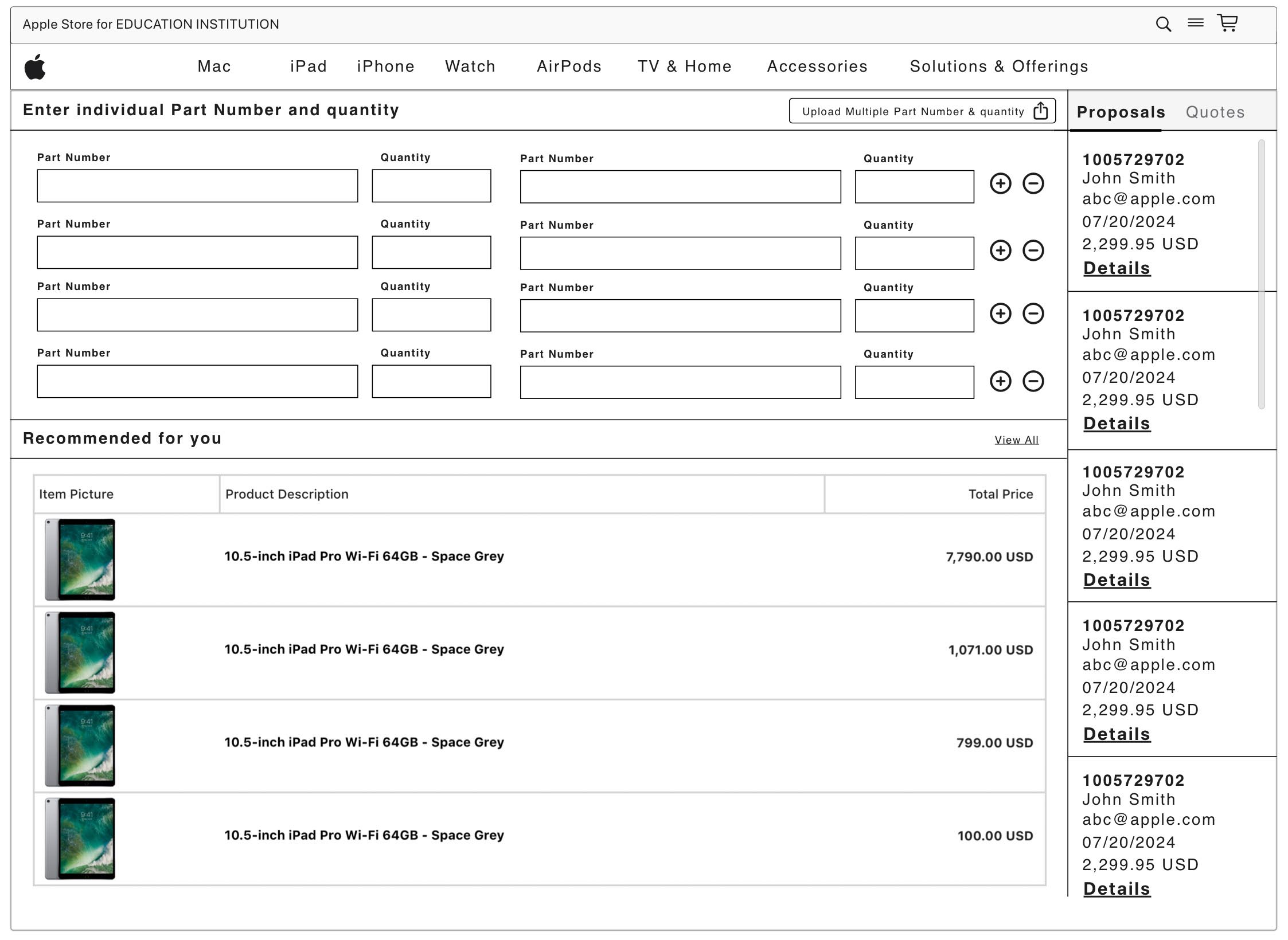Viewport: 1288px width, 940px height.
Task: Remove first row with minus icon
Action: pyautogui.click(x=1033, y=183)
